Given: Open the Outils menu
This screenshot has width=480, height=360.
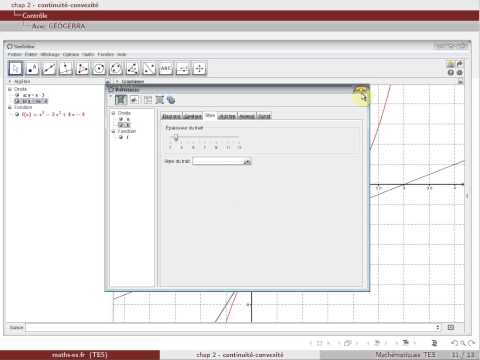Looking at the screenshot, I should (88, 54).
